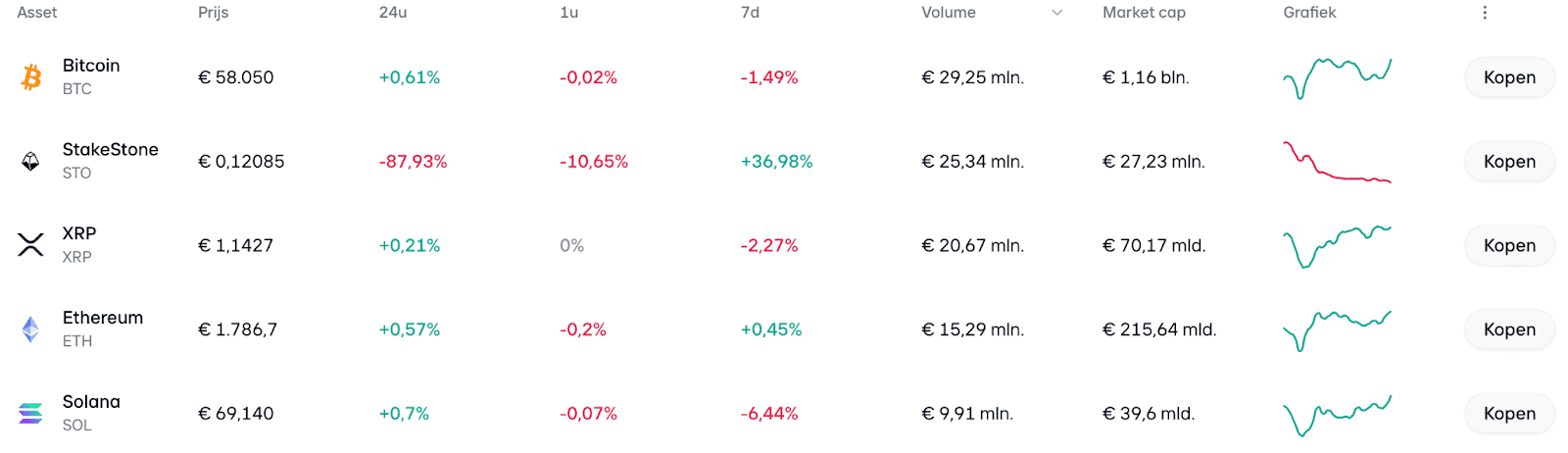
Task: Click the XRP logo icon
Action: click(x=31, y=245)
